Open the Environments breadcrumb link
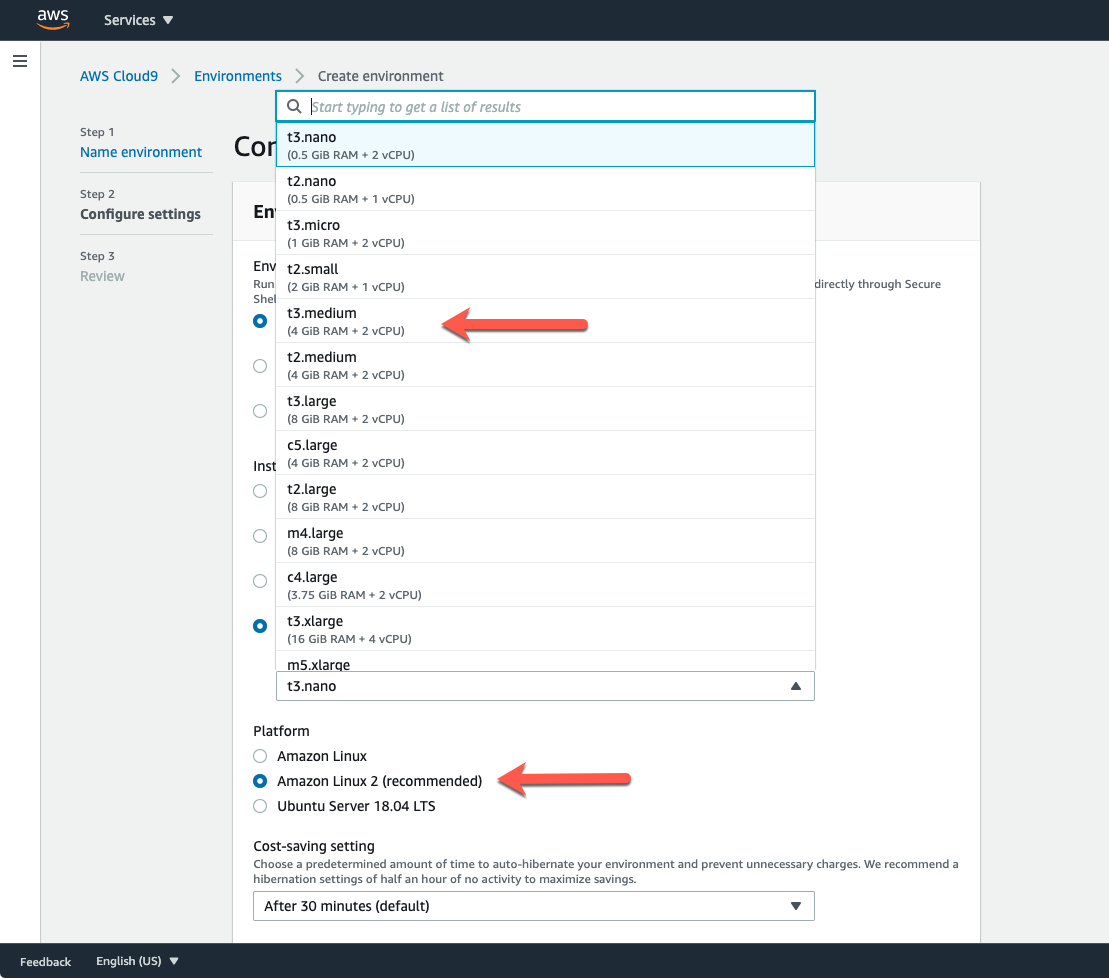The height and width of the screenshot is (978, 1109). (x=238, y=76)
